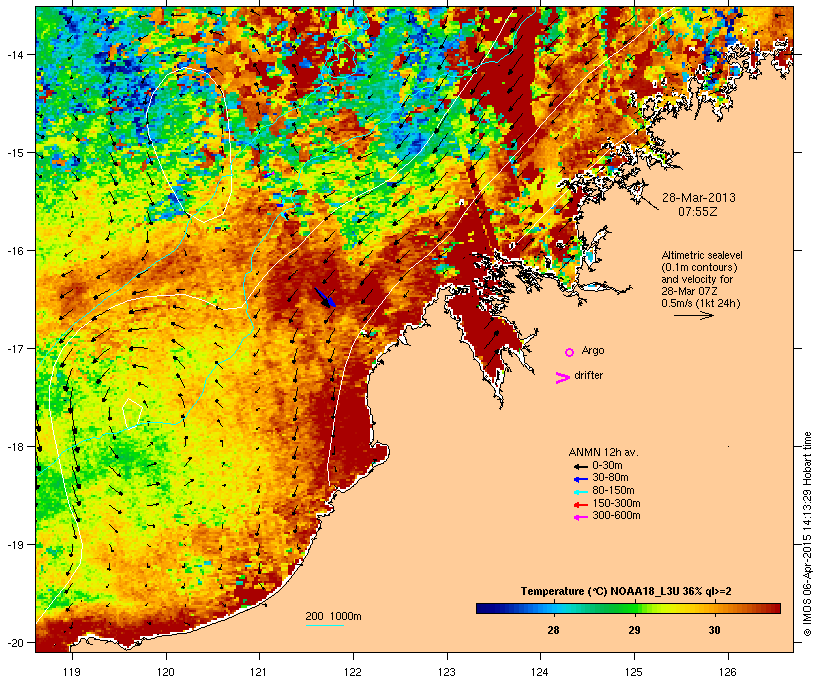Click the magenta Argo circle legend marker
The width and height of the screenshot is (820, 680).
pyautogui.click(x=570, y=352)
